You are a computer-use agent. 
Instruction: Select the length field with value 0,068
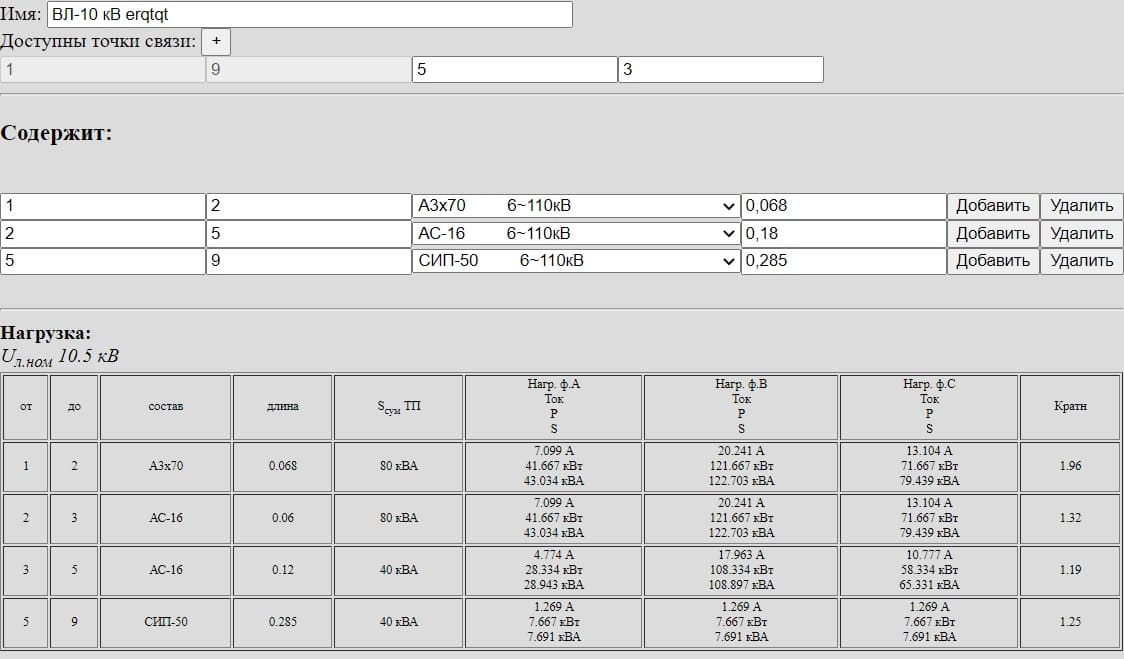coord(843,206)
